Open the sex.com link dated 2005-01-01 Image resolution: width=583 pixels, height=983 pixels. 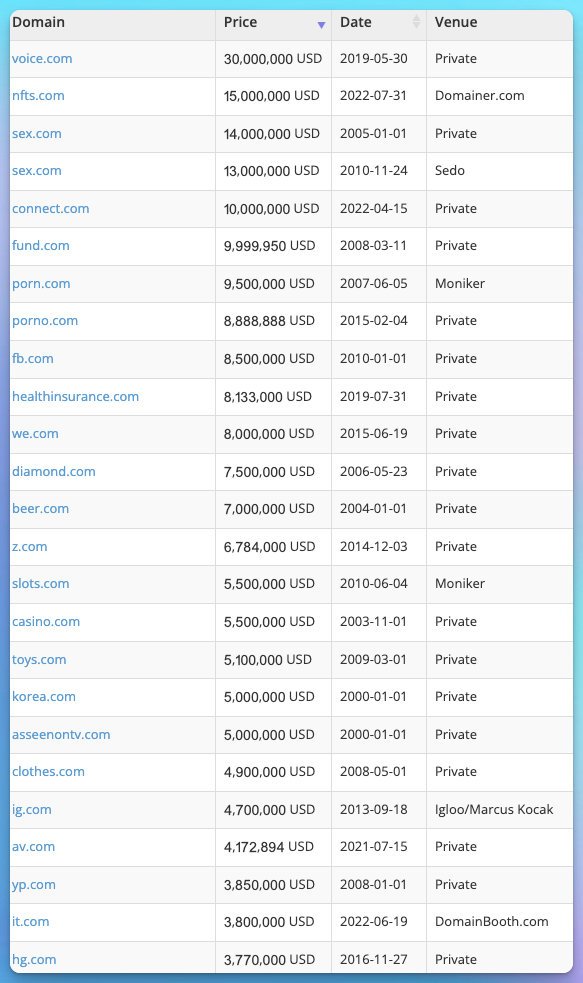click(37, 134)
